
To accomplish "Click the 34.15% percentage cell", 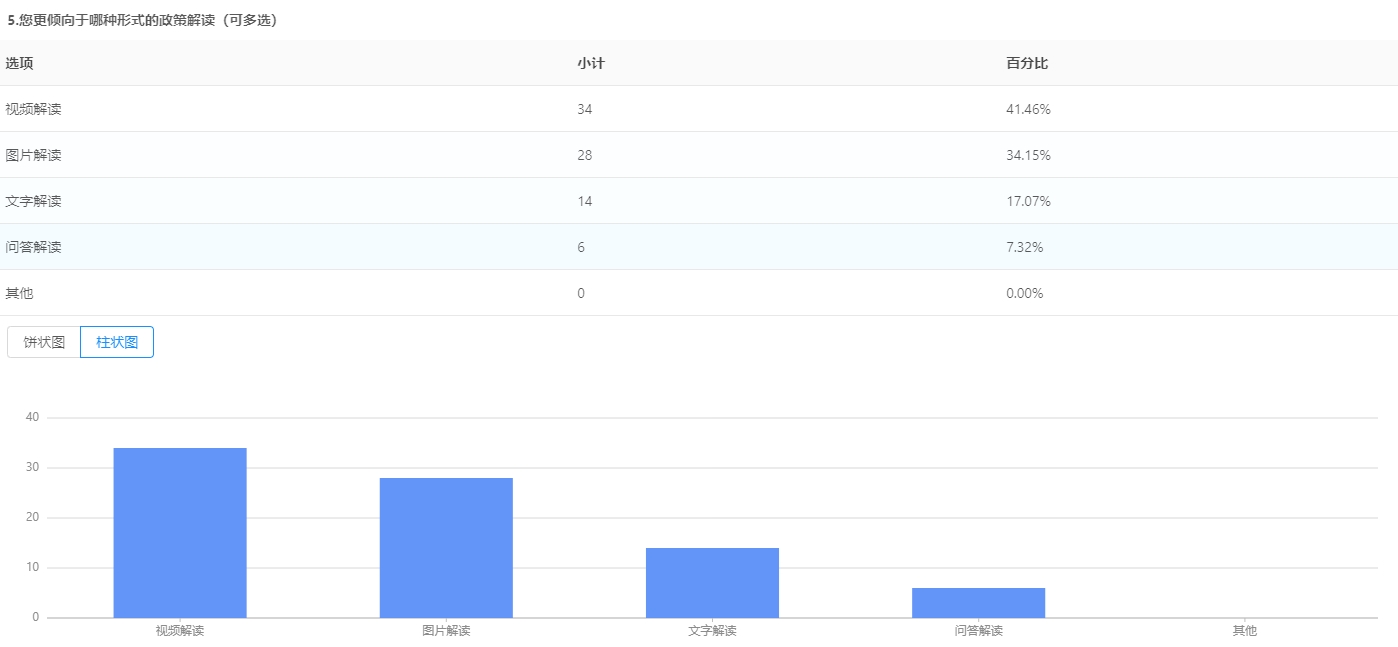I will (1028, 155).
